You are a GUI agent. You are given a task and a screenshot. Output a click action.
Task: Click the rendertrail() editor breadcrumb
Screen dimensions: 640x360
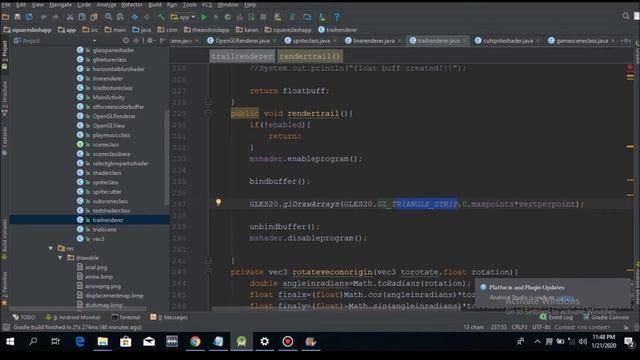310,56
